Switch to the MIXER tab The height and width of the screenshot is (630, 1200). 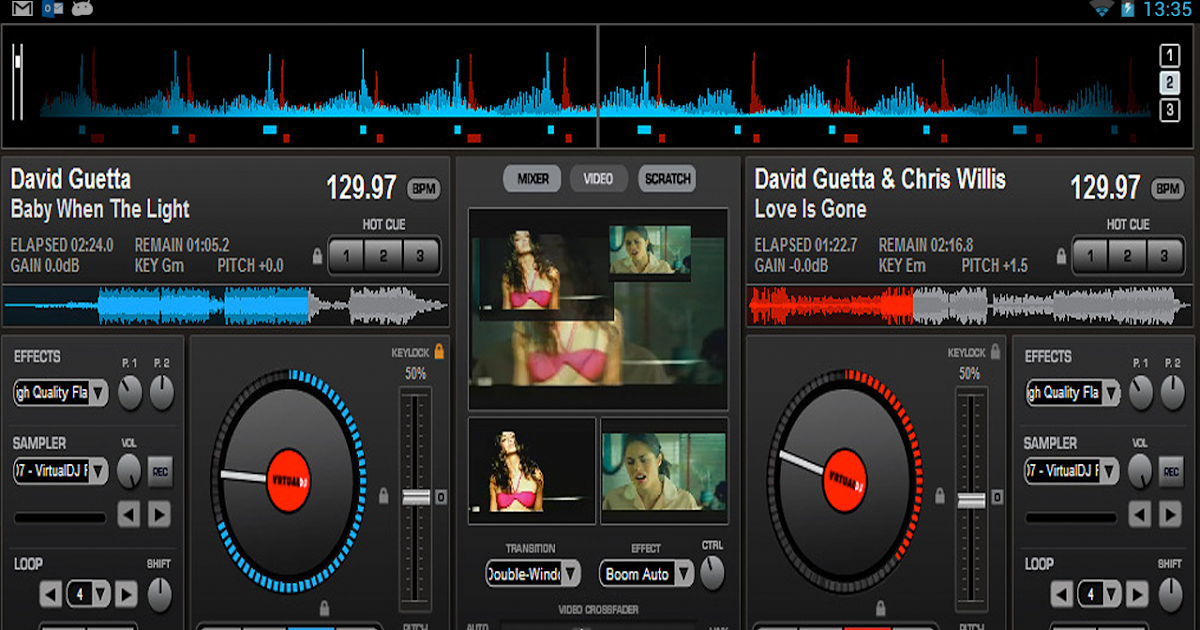[x=532, y=179]
